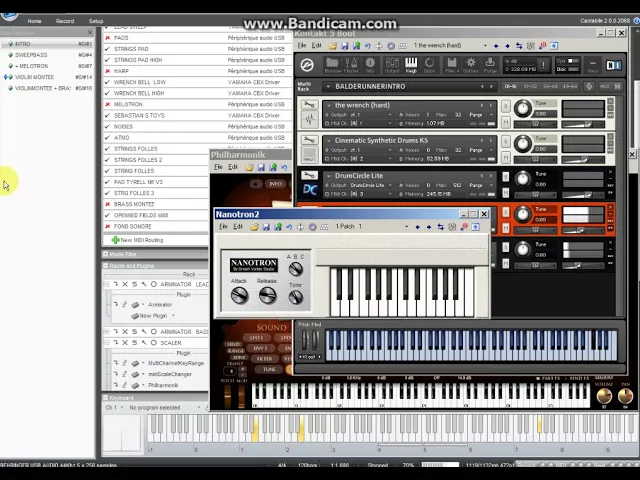This screenshot has width=640, height=480.
Task: Open File menu in Nanotron2 window
Action: point(224,227)
